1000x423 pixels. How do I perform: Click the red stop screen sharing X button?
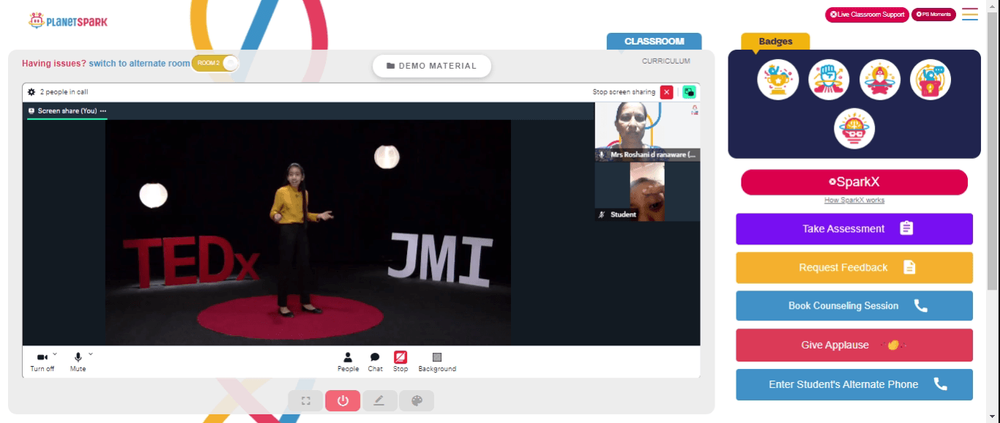pos(666,92)
